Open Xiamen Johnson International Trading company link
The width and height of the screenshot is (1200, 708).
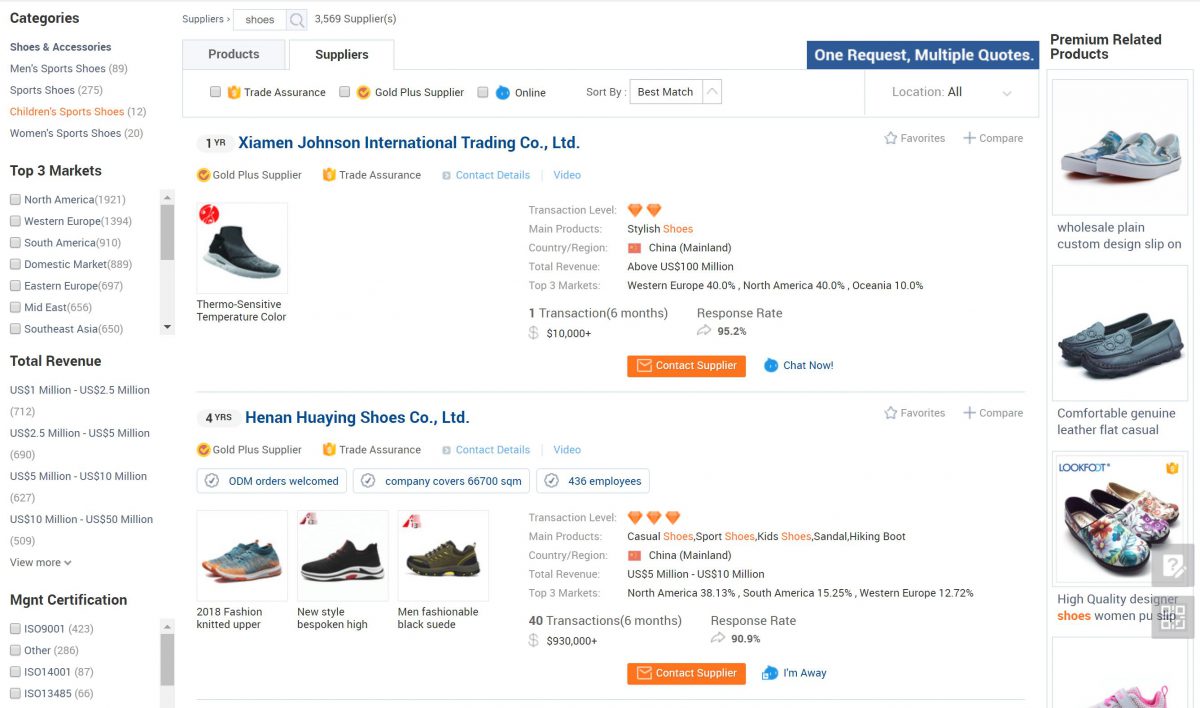click(409, 143)
